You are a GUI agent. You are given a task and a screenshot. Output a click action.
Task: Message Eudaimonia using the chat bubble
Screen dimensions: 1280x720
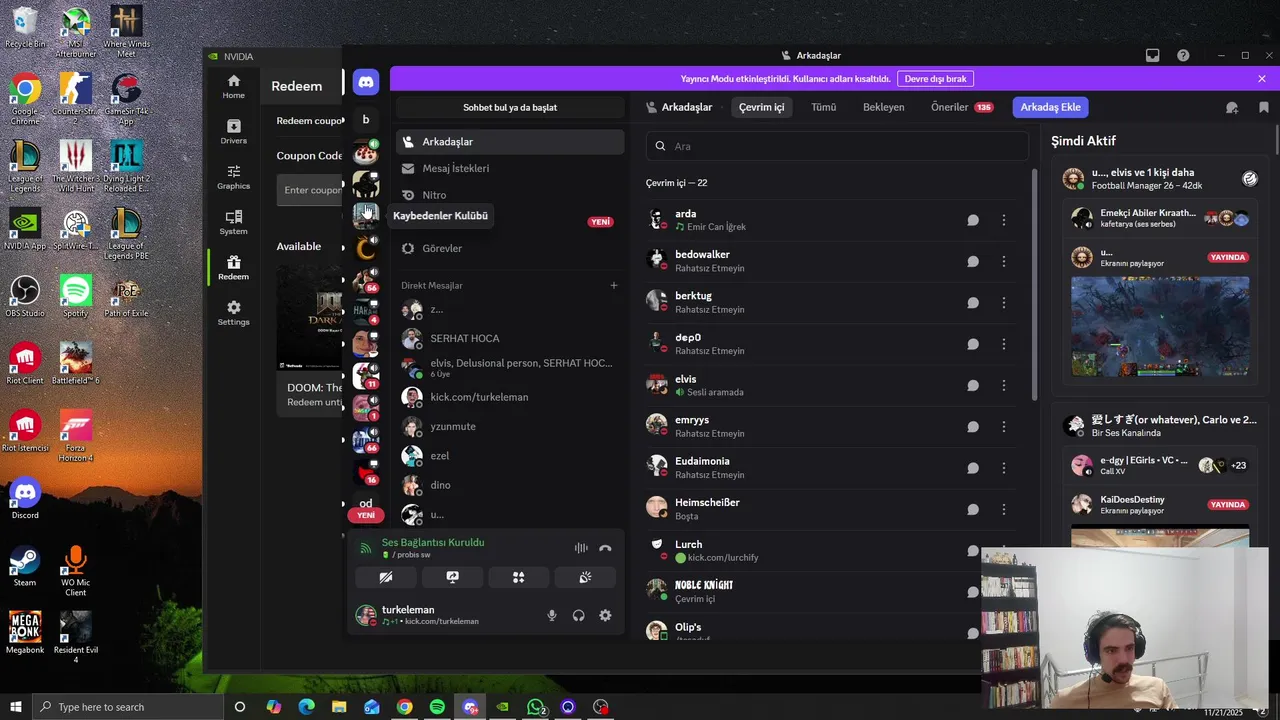(973, 468)
